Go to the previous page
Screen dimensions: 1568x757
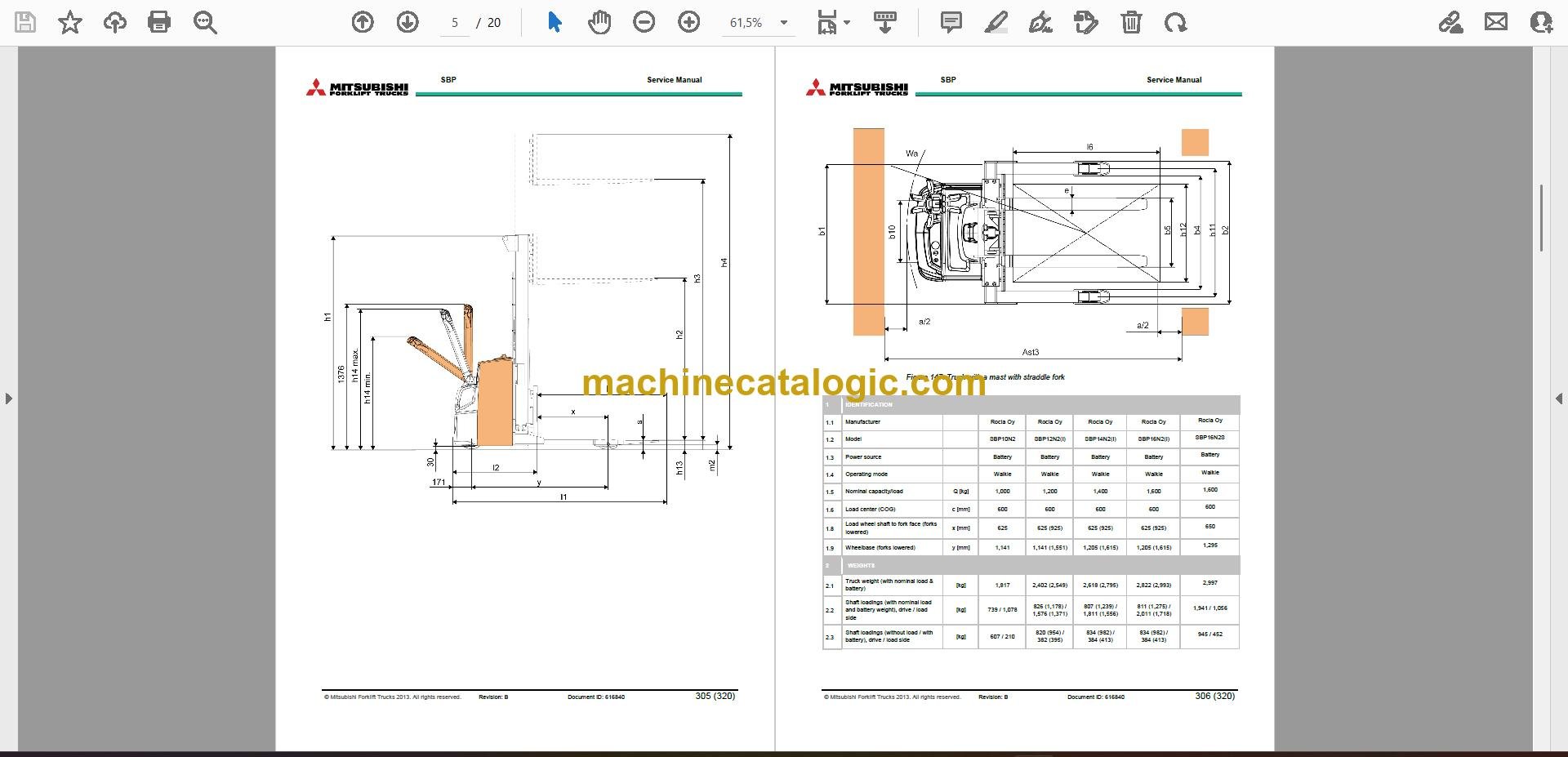tap(363, 22)
